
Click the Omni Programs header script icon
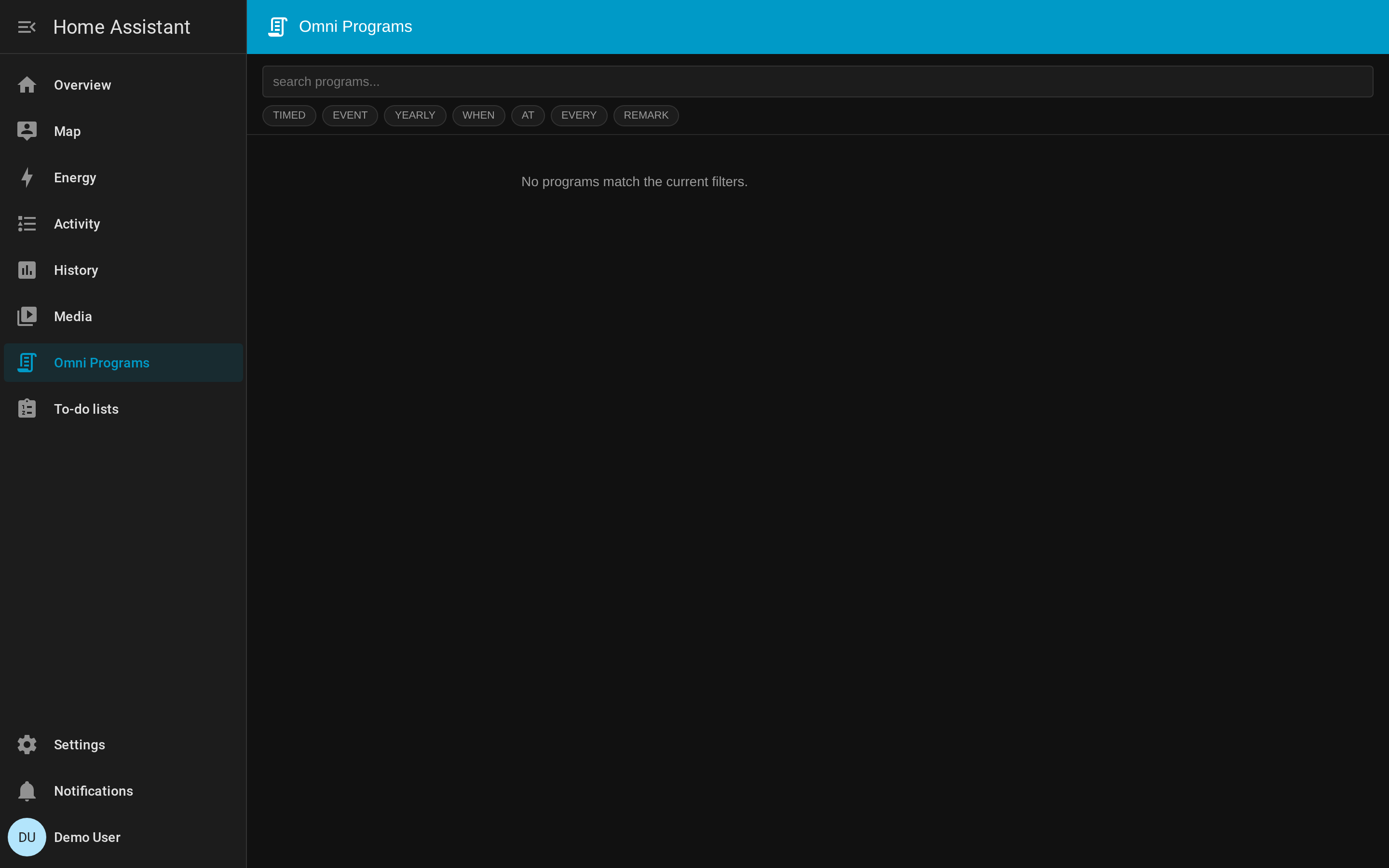(x=278, y=27)
